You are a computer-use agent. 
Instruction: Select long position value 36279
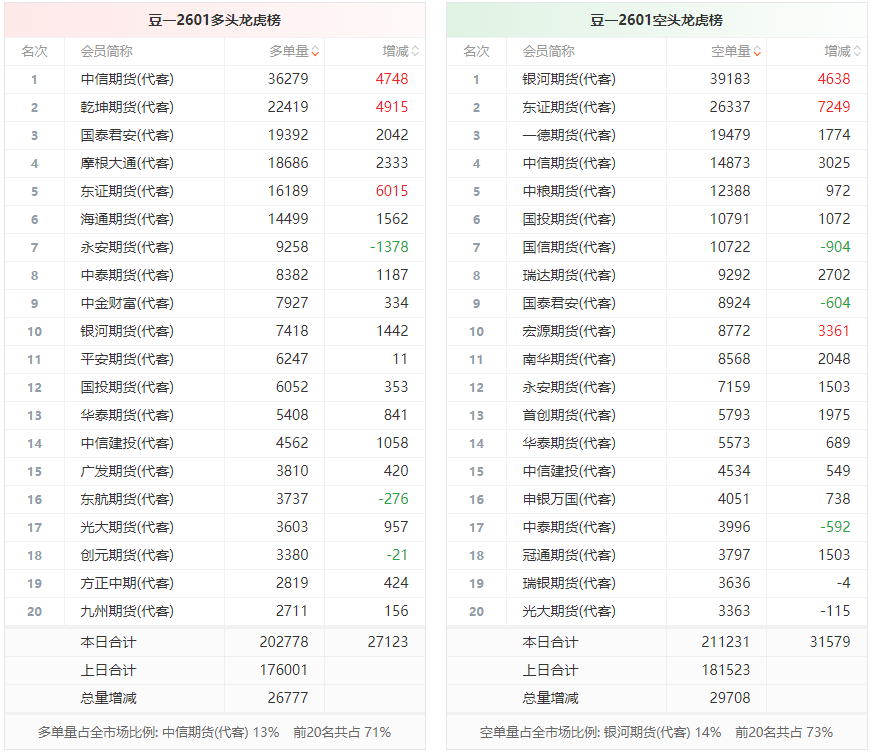288,79
